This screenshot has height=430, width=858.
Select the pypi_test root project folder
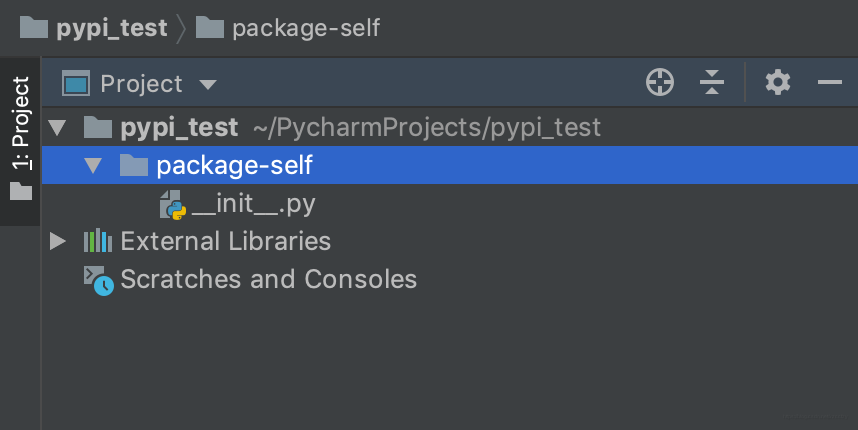click(x=179, y=127)
